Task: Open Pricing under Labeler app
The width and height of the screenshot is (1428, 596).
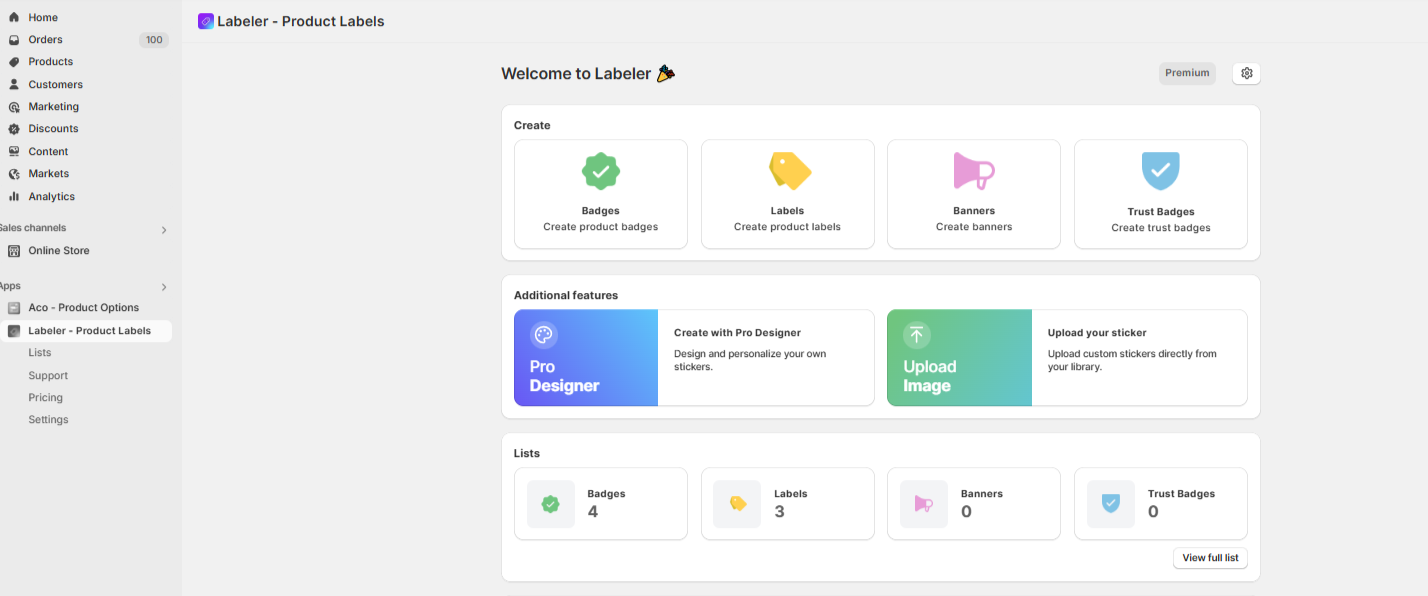Action: [x=45, y=398]
